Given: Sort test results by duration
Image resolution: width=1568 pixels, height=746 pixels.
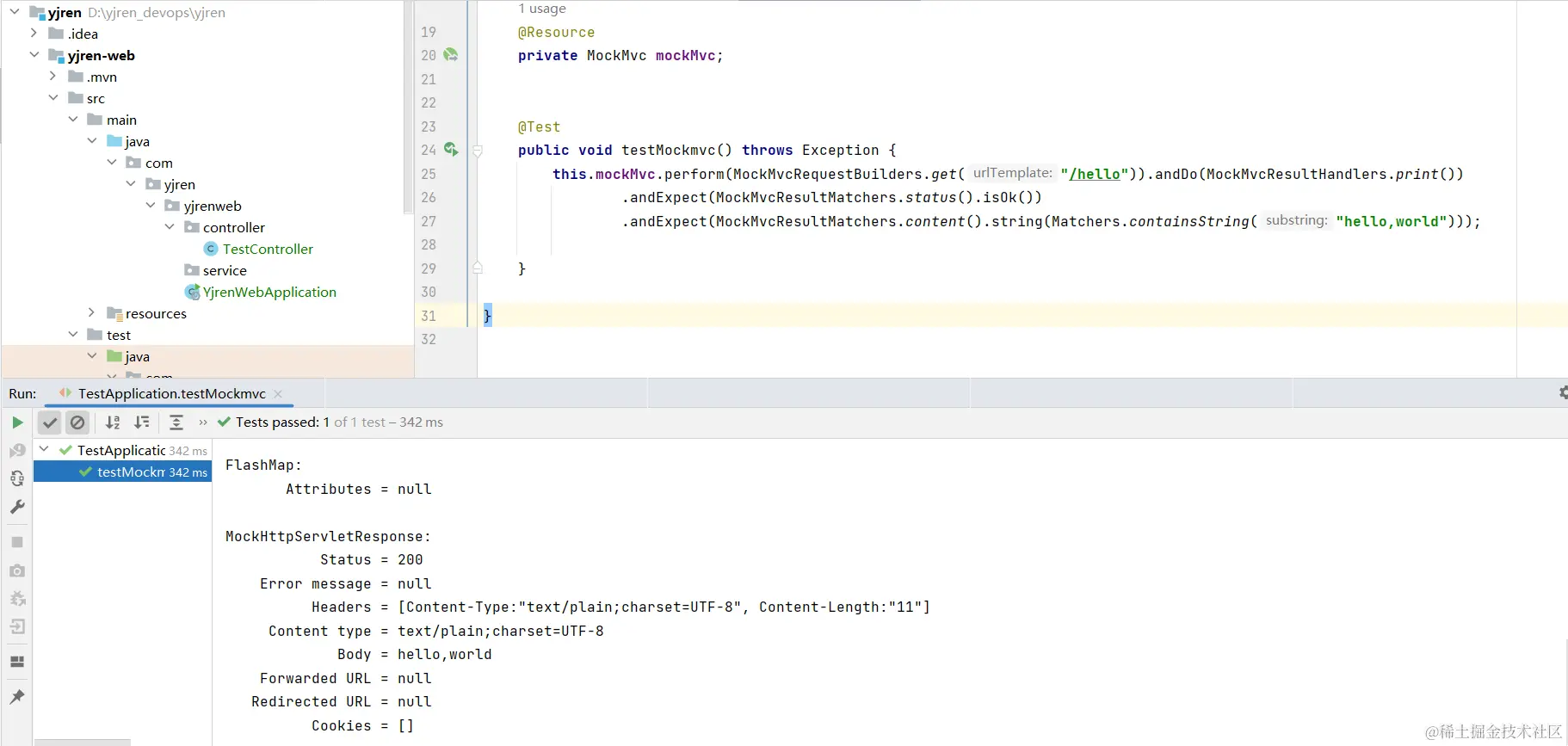Looking at the screenshot, I should coord(142,422).
